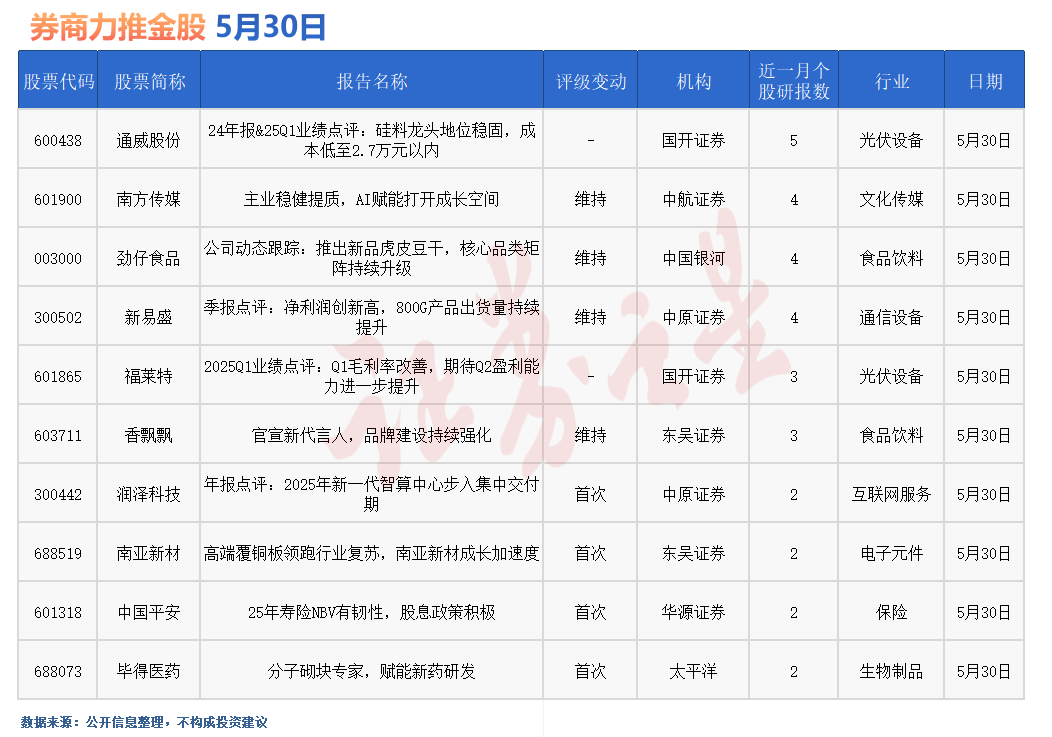
Task: Select stock code 300502
Action: click(x=58, y=317)
